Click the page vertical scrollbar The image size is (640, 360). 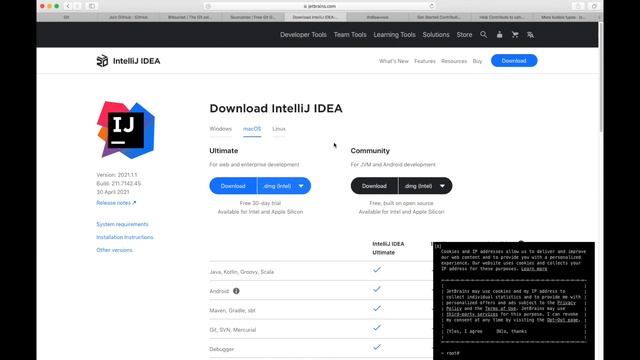point(601,78)
